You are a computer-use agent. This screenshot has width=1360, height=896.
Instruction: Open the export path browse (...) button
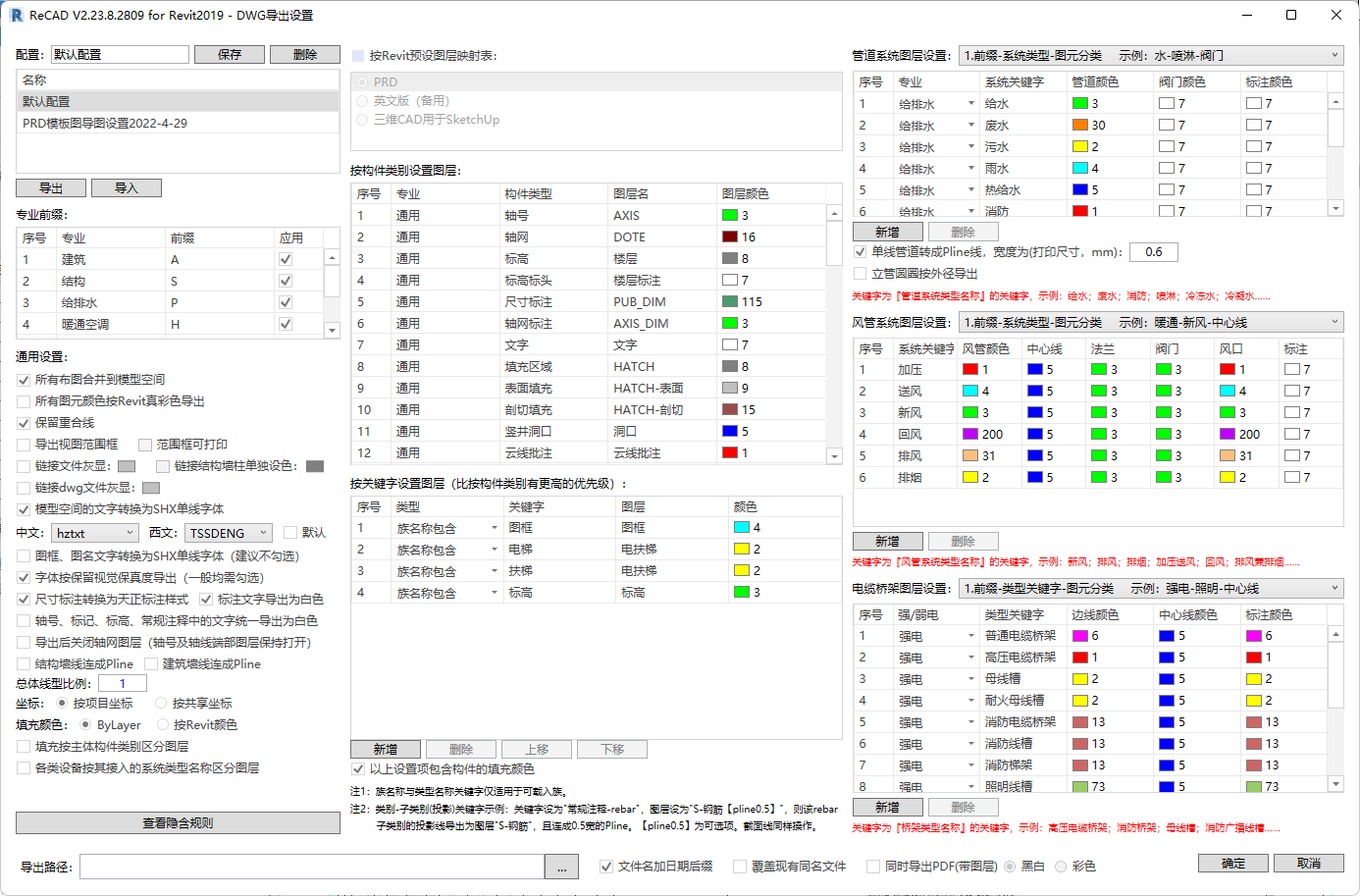click(x=561, y=868)
